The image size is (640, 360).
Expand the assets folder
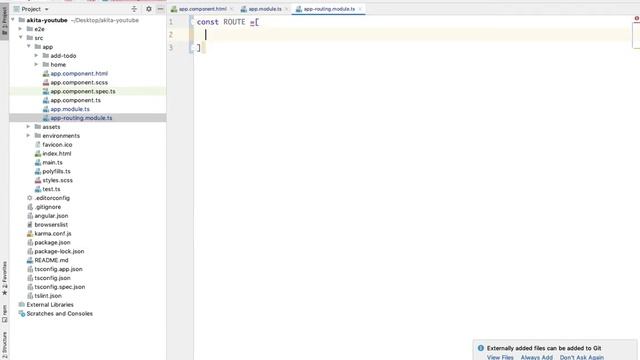[x=29, y=127]
